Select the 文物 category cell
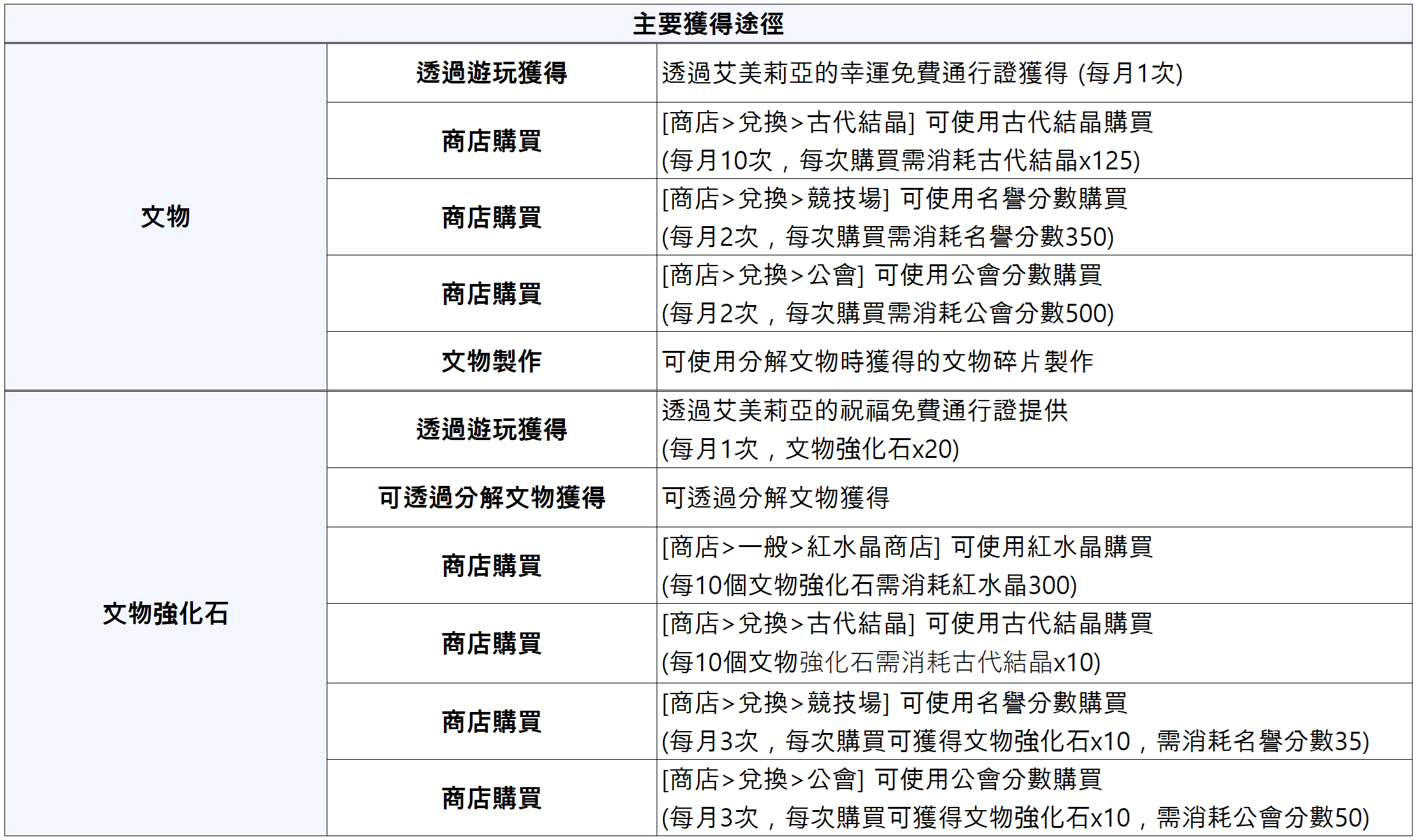 pos(166,217)
